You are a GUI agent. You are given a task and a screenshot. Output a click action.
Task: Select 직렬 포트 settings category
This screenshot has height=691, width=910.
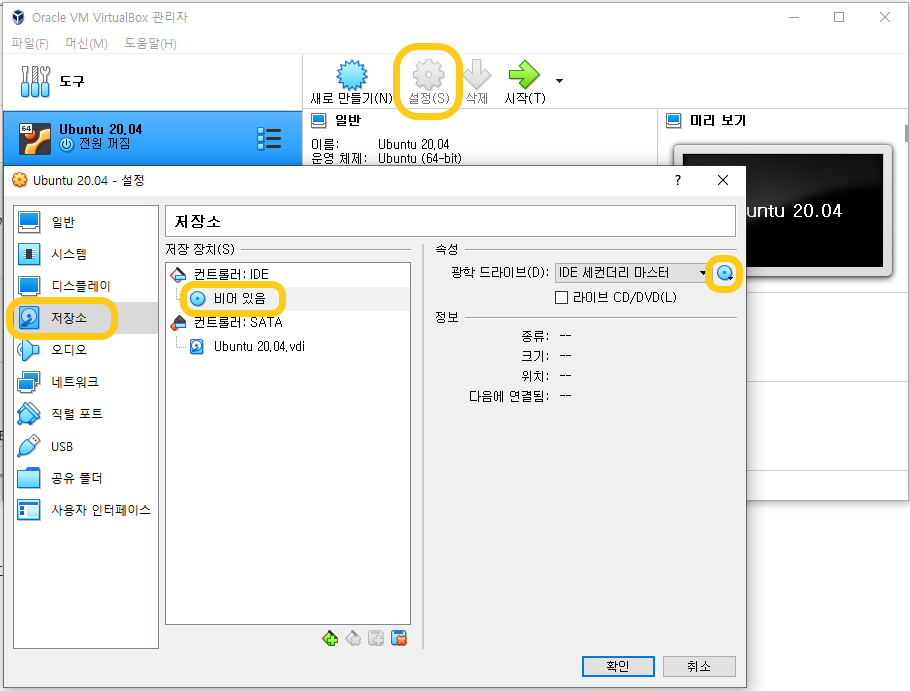pos(86,414)
